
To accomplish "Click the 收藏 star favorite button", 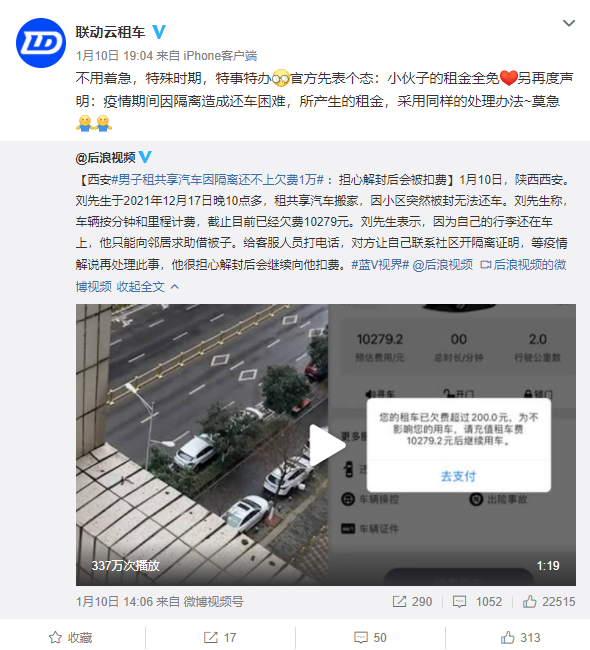I will click(x=70, y=637).
